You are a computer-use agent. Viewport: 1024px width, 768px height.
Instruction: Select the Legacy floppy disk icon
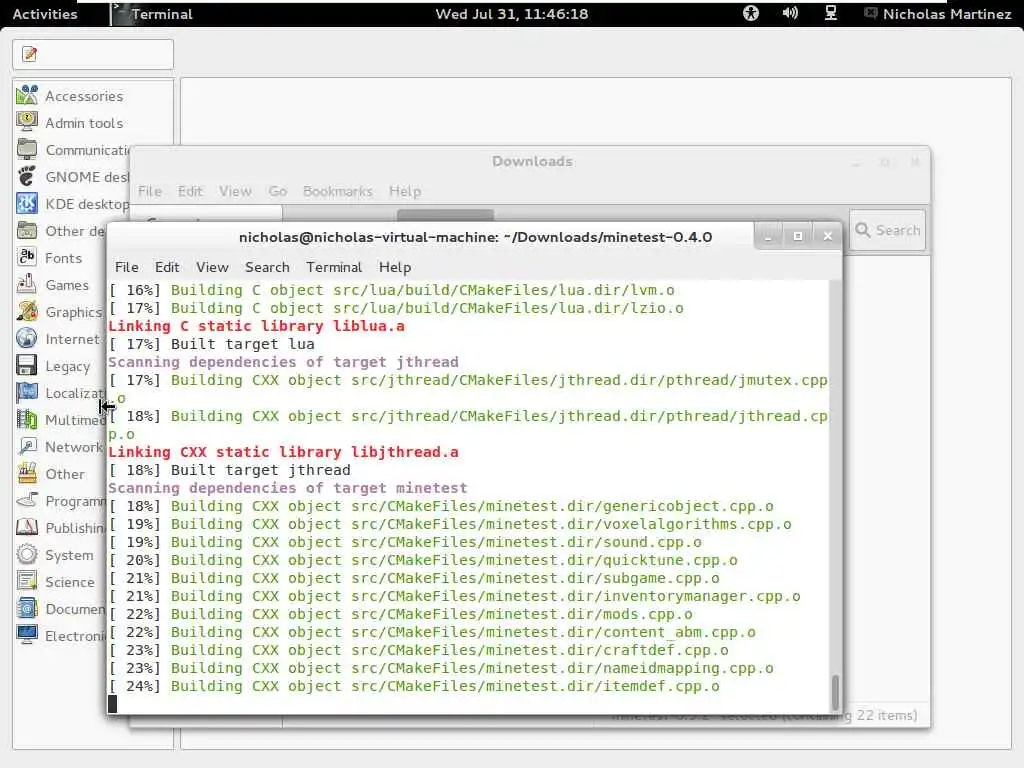tap(27, 366)
